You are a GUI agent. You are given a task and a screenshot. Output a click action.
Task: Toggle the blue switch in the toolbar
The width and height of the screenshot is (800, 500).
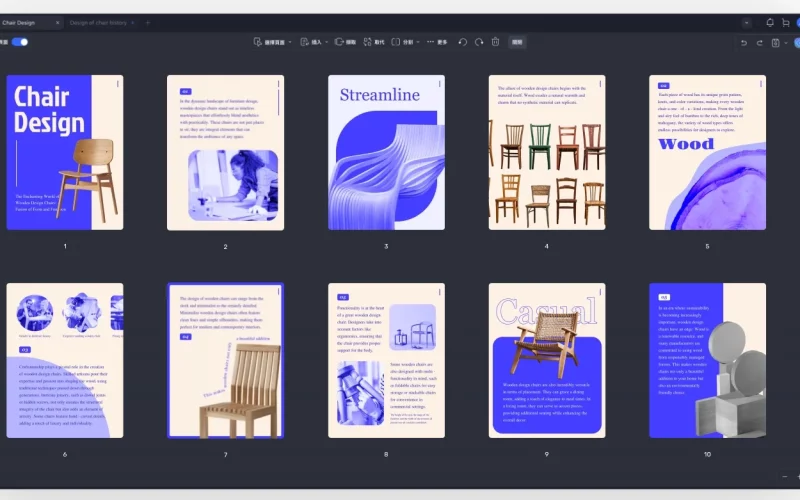click(x=20, y=42)
